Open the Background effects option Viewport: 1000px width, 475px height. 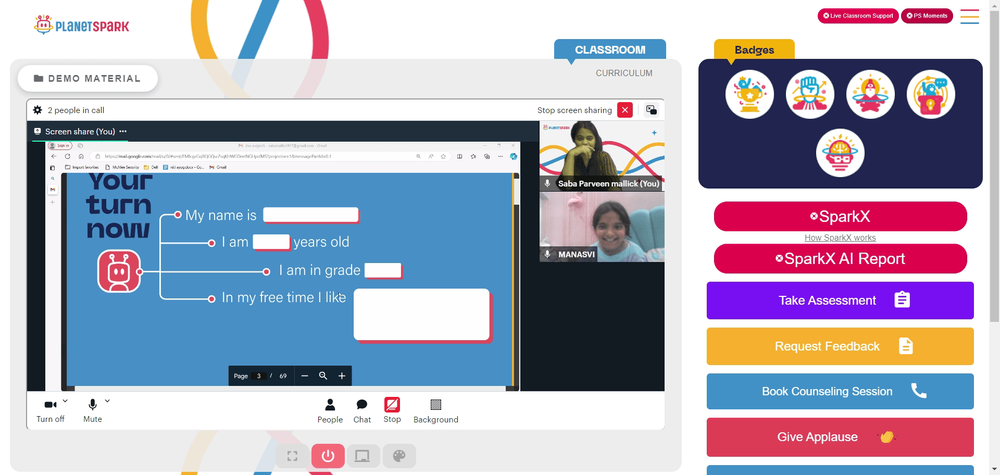point(436,411)
